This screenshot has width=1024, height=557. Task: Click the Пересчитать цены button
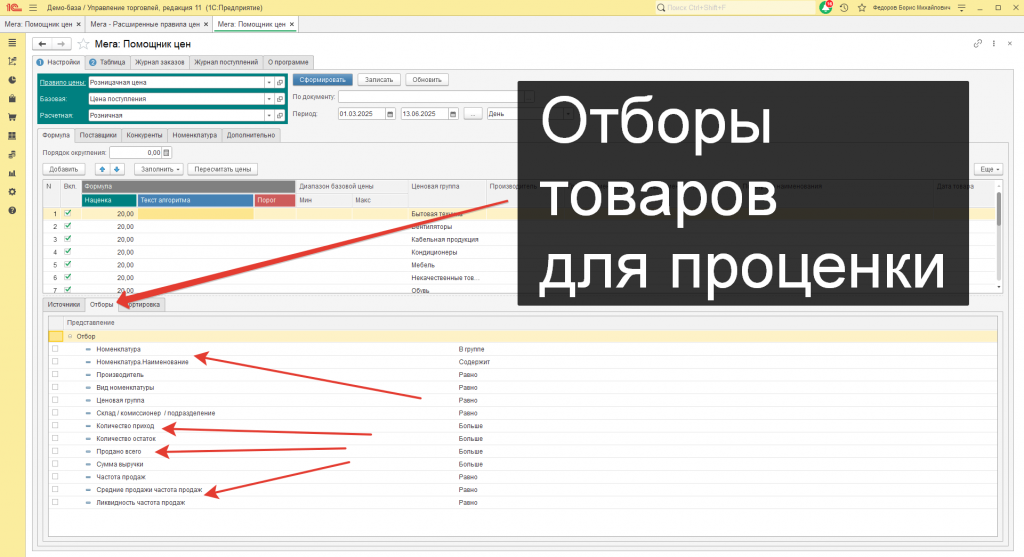[x=223, y=169]
